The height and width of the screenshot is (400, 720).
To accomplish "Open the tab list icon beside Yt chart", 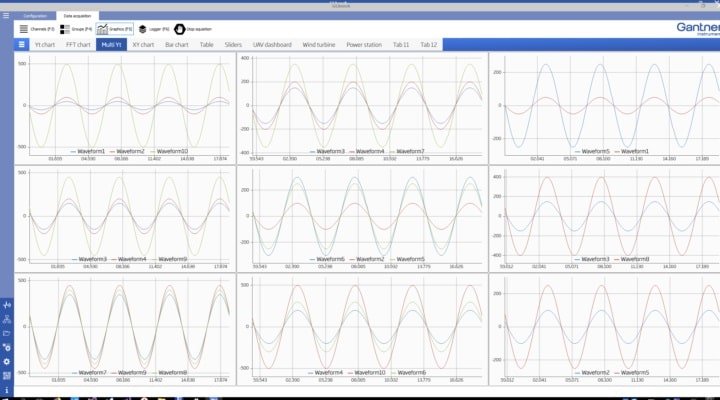I will (x=21, y=45).
